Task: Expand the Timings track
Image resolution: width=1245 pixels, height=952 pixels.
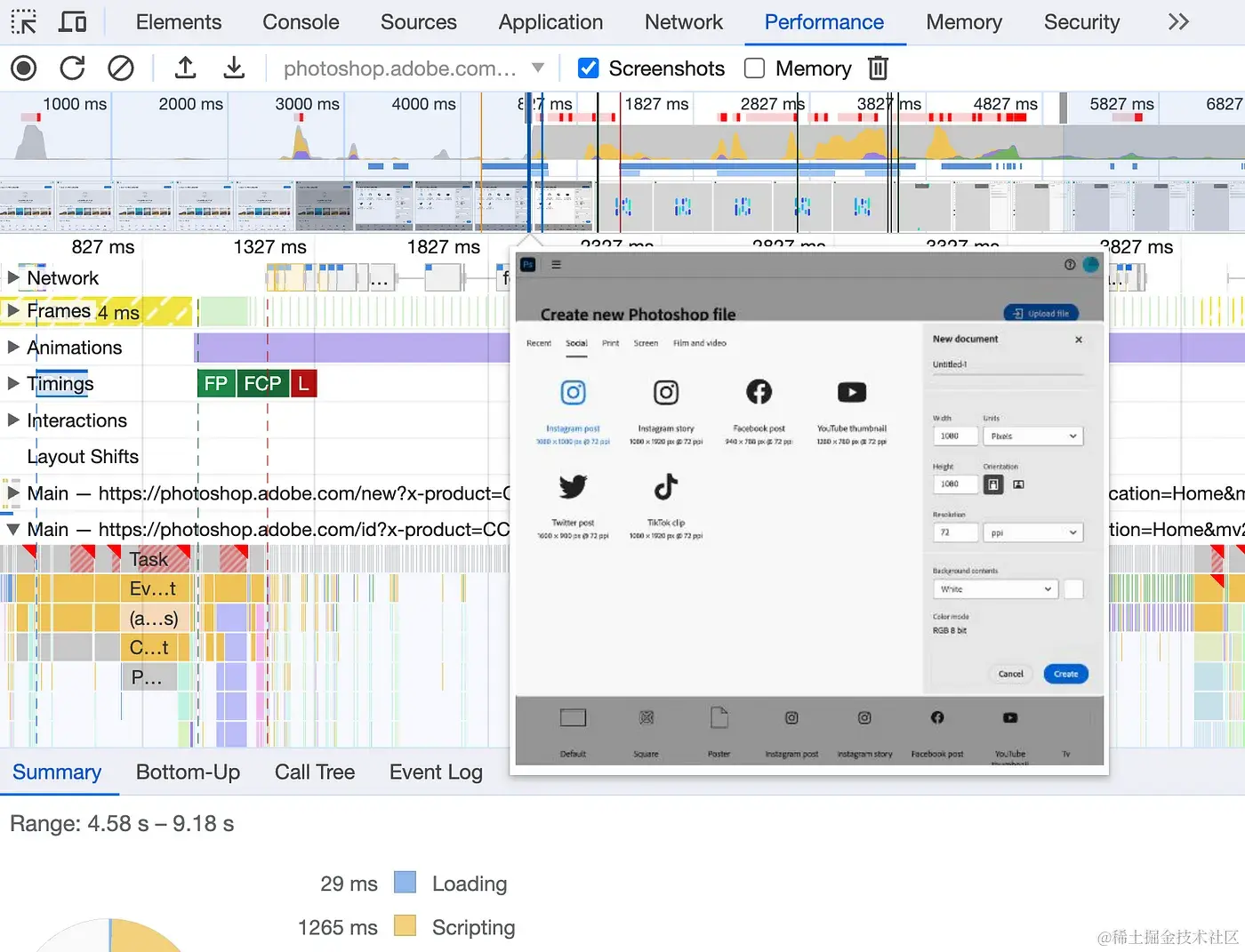Action: (x=13, y=384)
